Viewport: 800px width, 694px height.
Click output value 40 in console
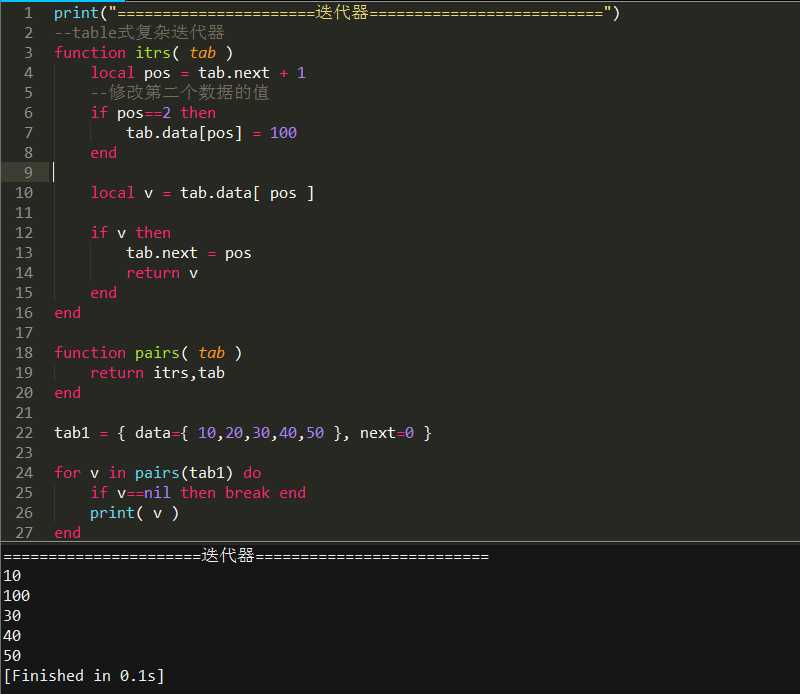[12, 636]
